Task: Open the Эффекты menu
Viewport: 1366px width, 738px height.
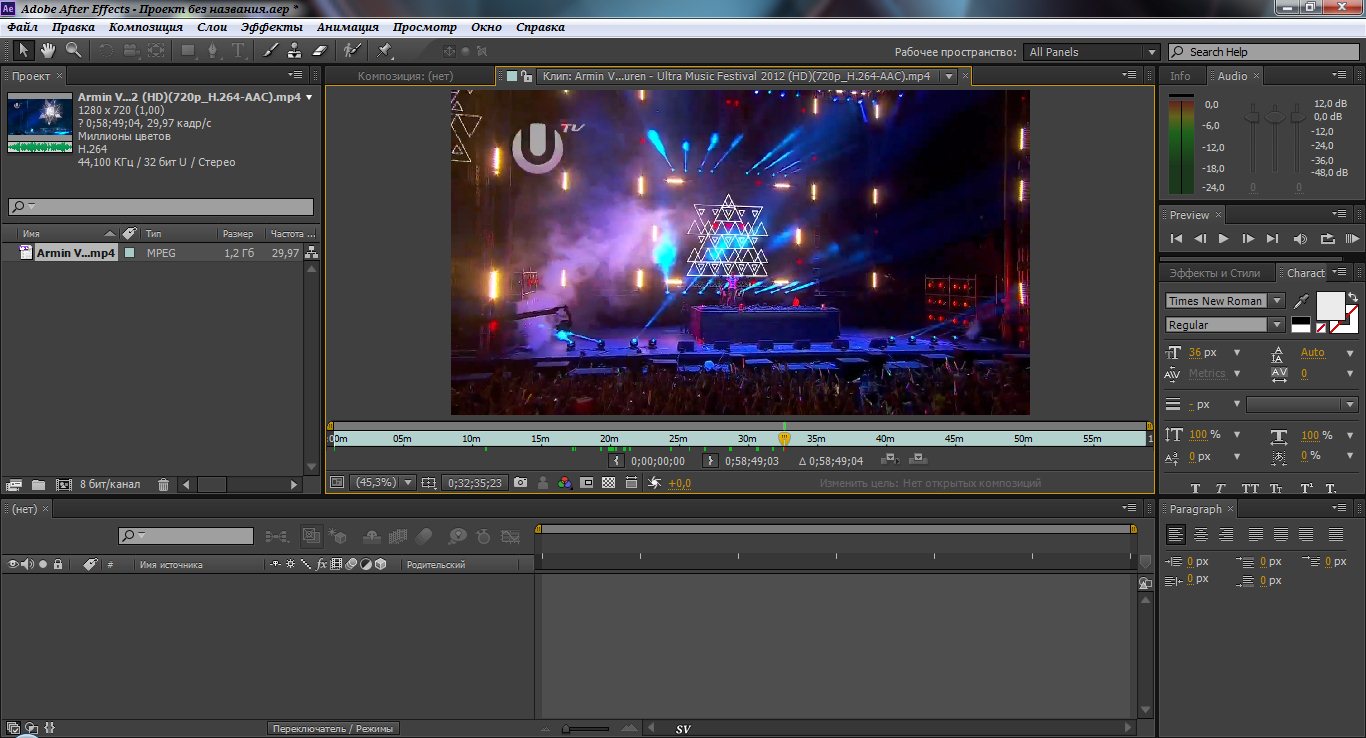Action: tap(273, 27)
